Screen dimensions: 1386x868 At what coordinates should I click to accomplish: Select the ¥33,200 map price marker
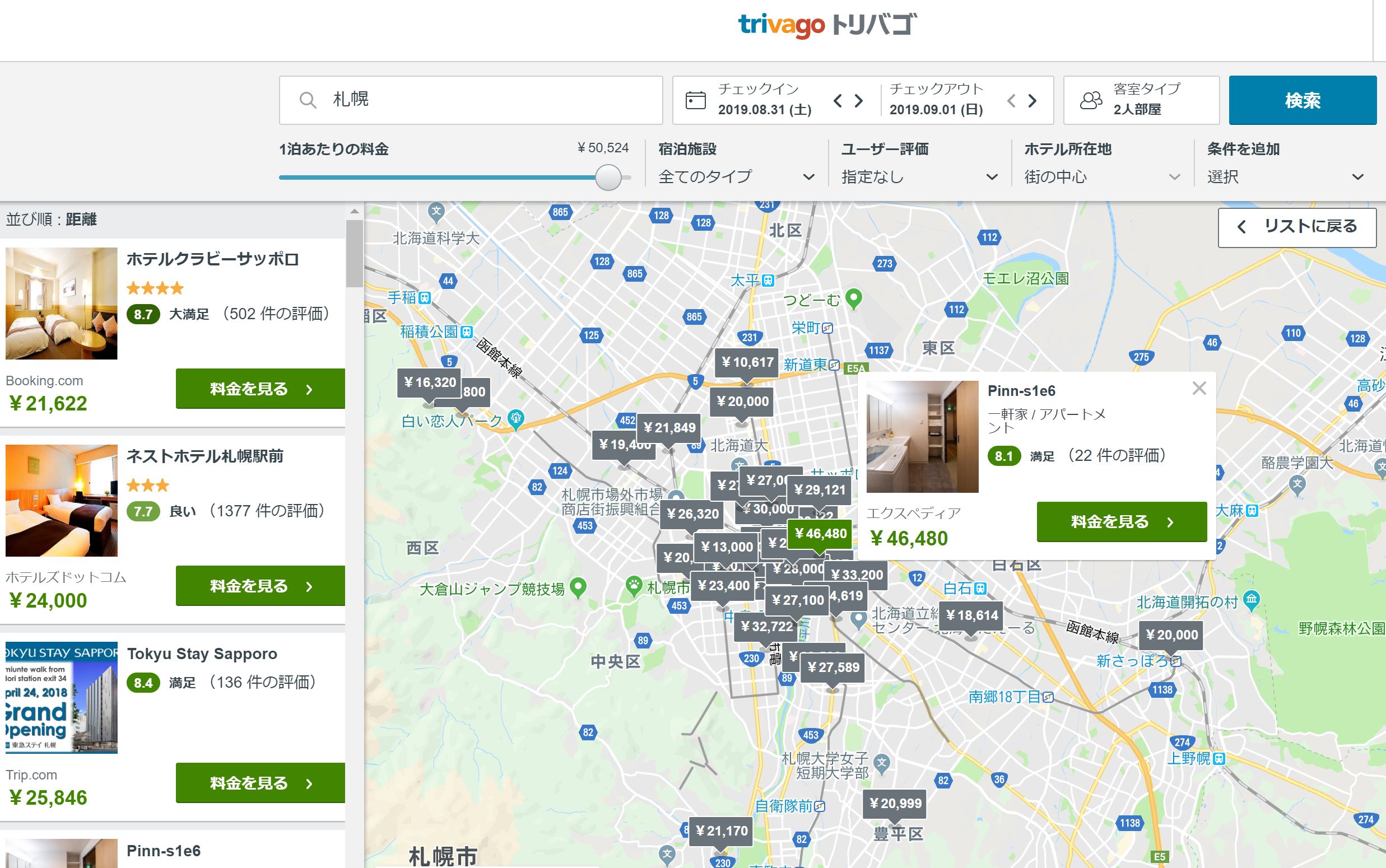[856, 575]
